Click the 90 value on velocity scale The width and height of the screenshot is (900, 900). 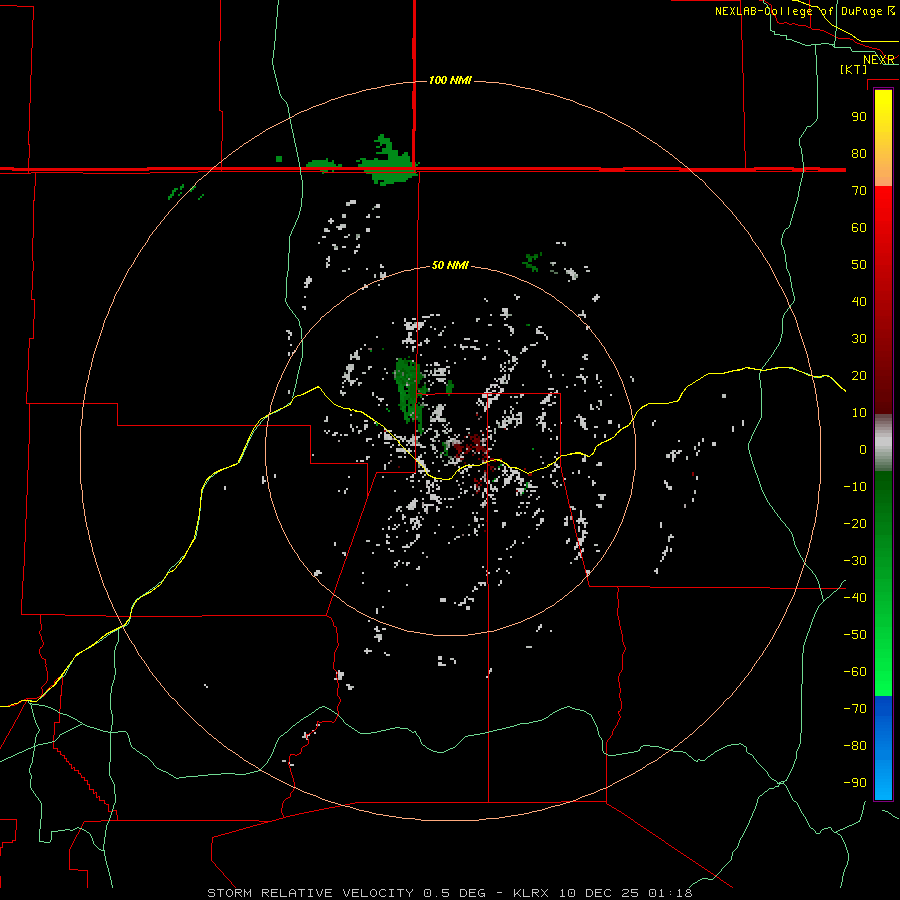[x=859, y=117]
